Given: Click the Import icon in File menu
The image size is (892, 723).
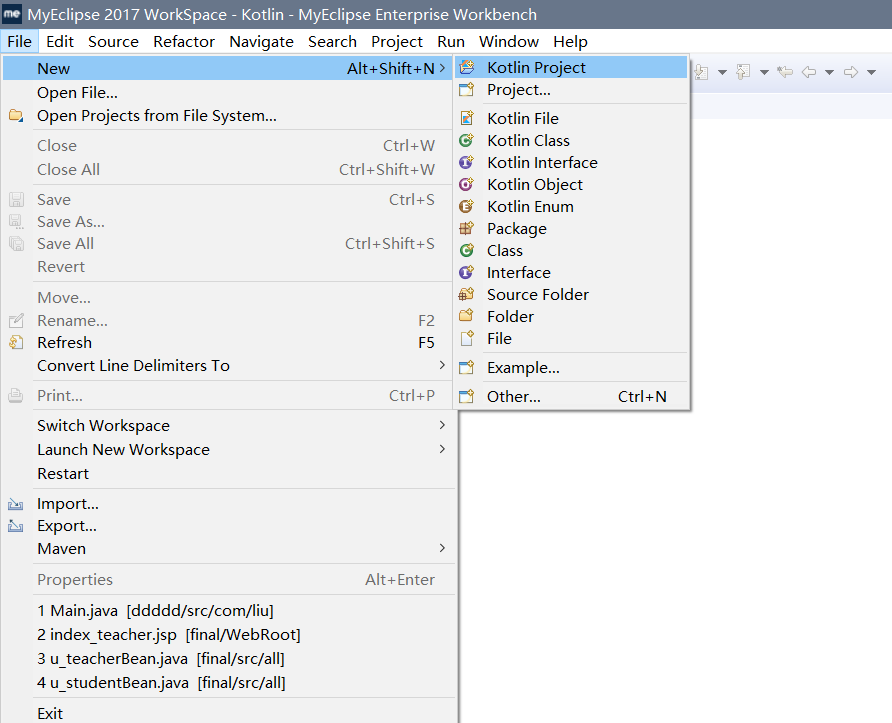Looking at the screenshot, I should point(16,504).
